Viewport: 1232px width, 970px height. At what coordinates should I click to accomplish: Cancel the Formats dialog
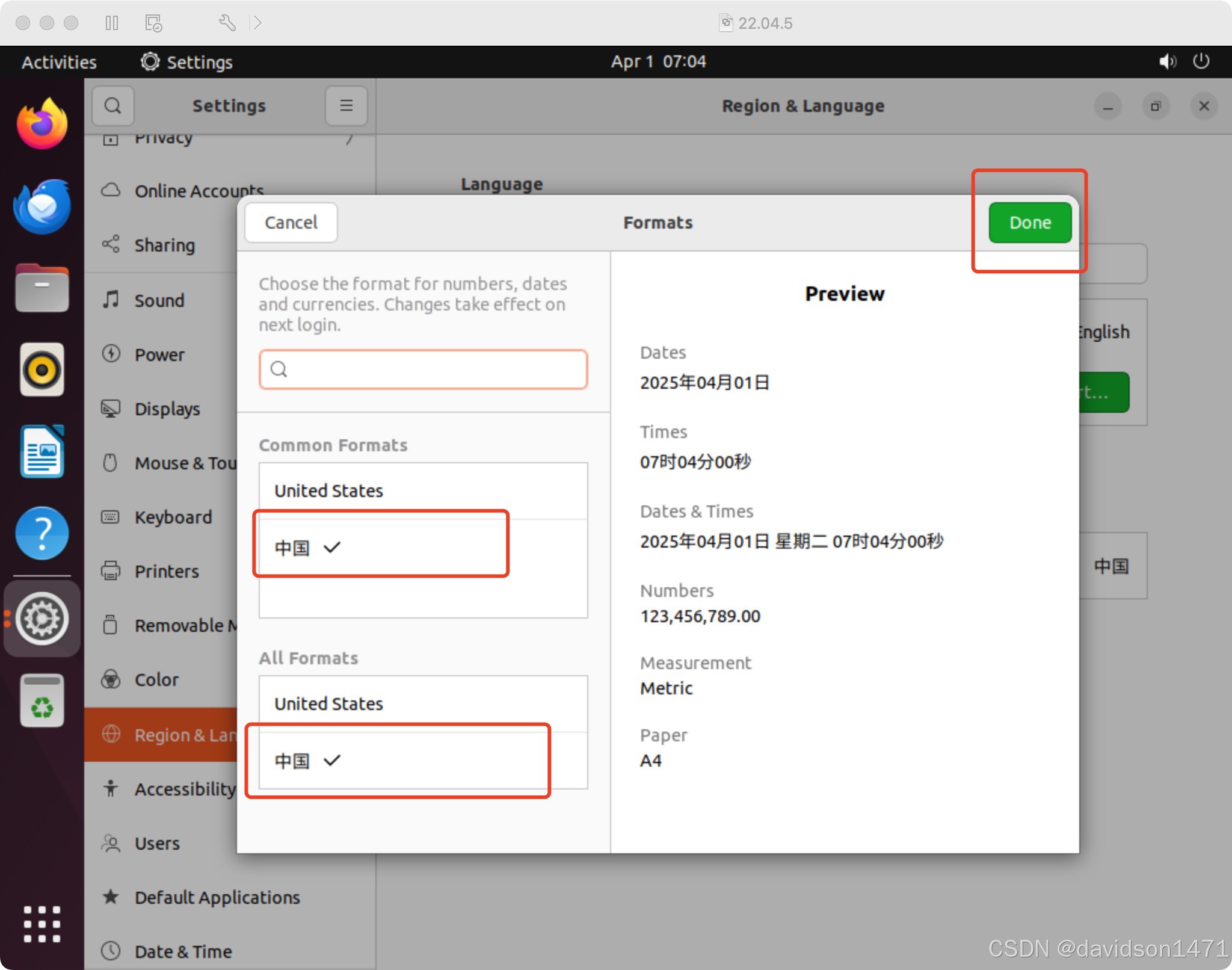[291, 223]
